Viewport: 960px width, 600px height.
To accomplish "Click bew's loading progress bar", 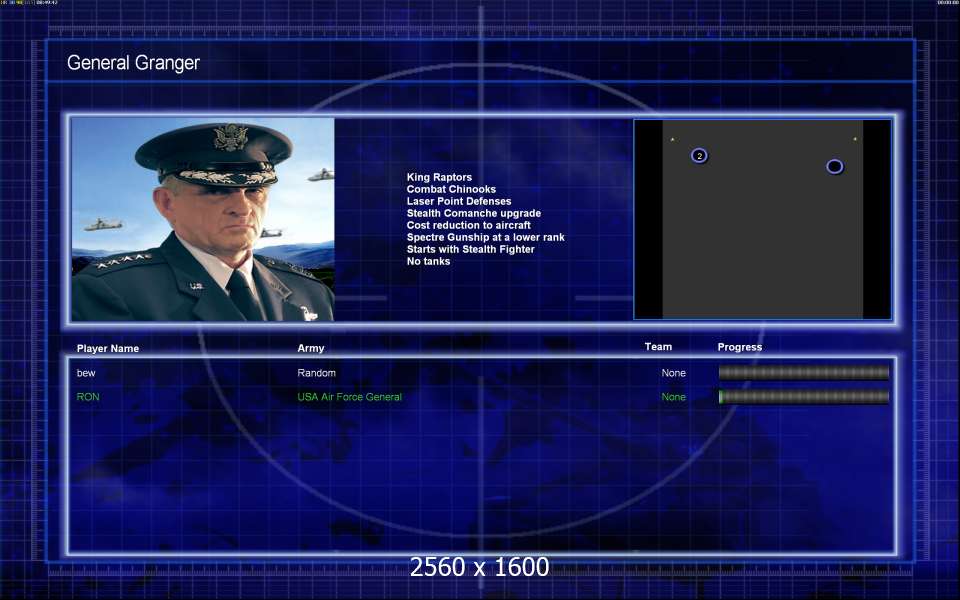I will [x=803, y=373].
